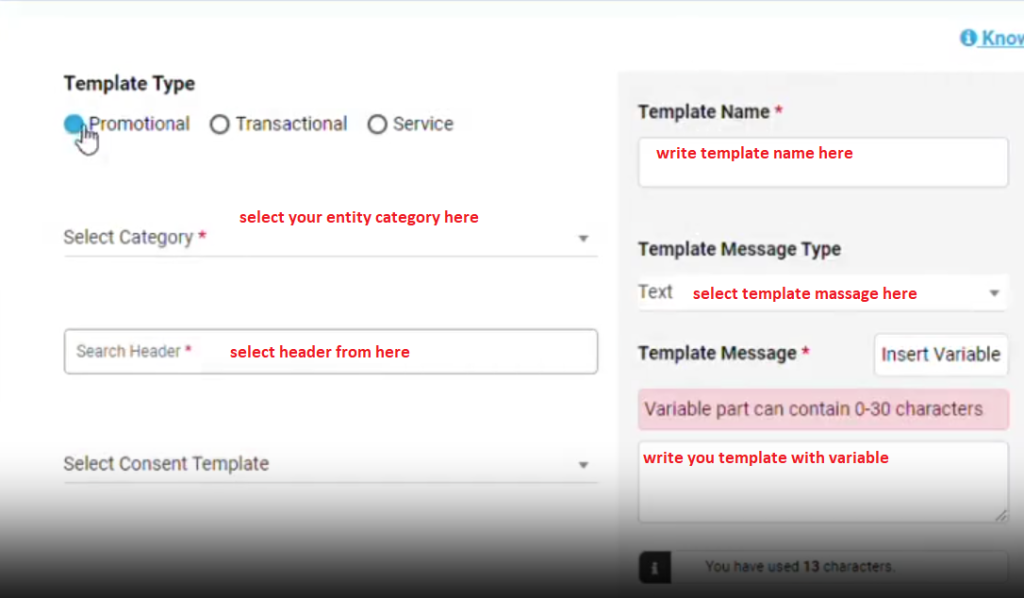Screen dimensions: 1024x598
Task: Click the blue info icon near Know link
Action: pos(968,38)
